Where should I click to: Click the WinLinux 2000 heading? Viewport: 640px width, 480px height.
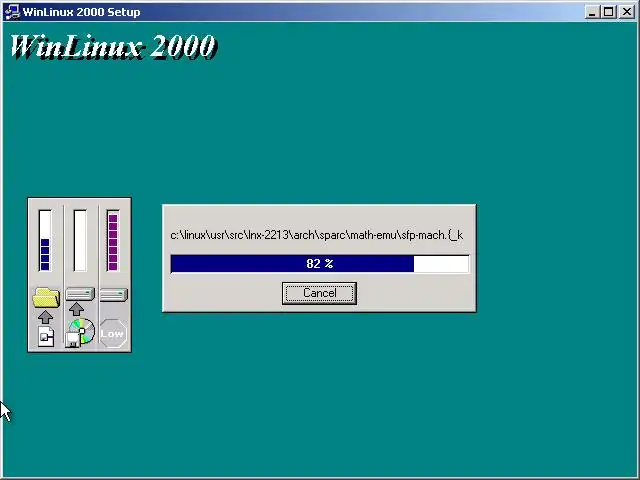coord(113,47)
